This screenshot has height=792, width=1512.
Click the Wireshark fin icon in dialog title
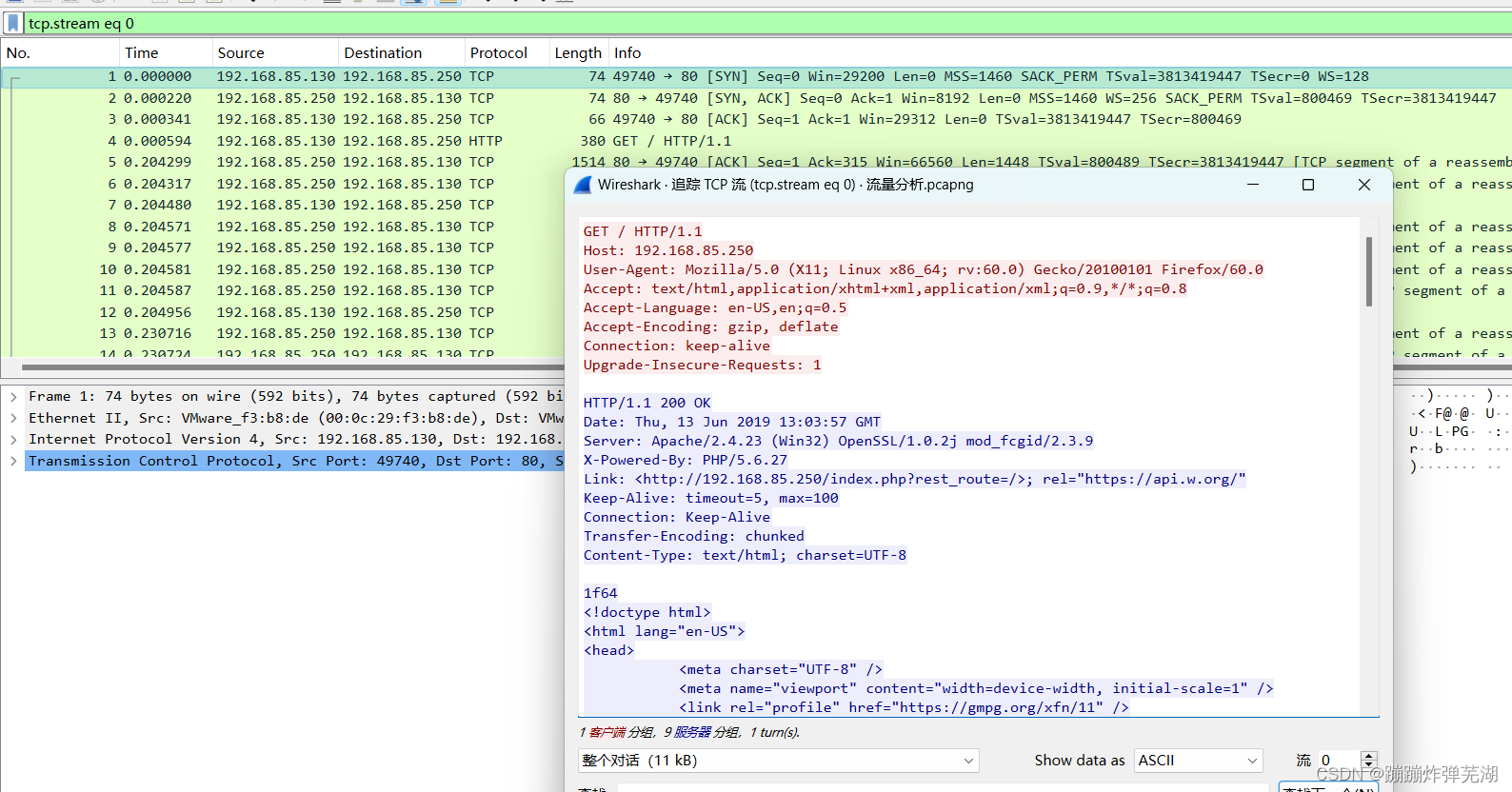click(583, 185)
